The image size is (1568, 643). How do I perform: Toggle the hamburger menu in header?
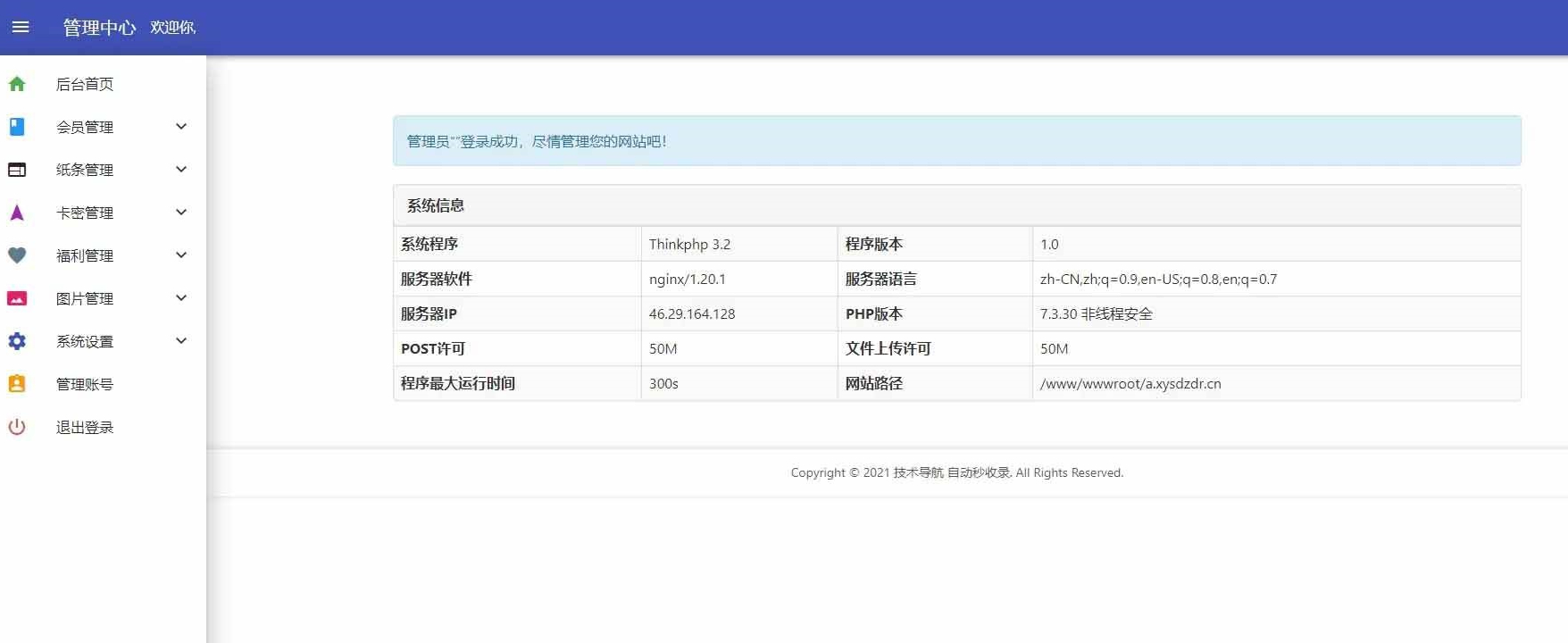21,27
